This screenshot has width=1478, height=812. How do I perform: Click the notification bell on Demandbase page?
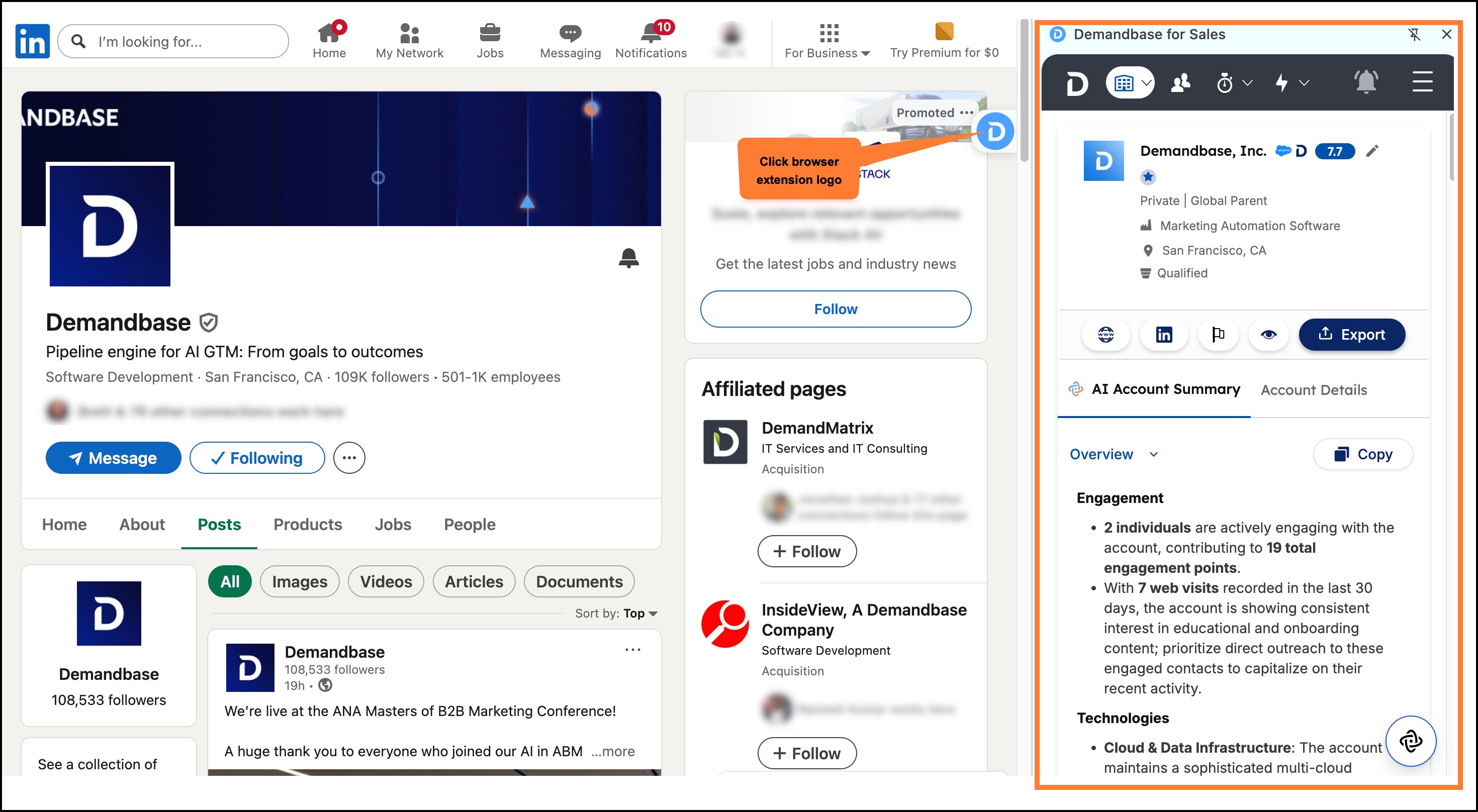pyautogui.click(x=628, y=258)
